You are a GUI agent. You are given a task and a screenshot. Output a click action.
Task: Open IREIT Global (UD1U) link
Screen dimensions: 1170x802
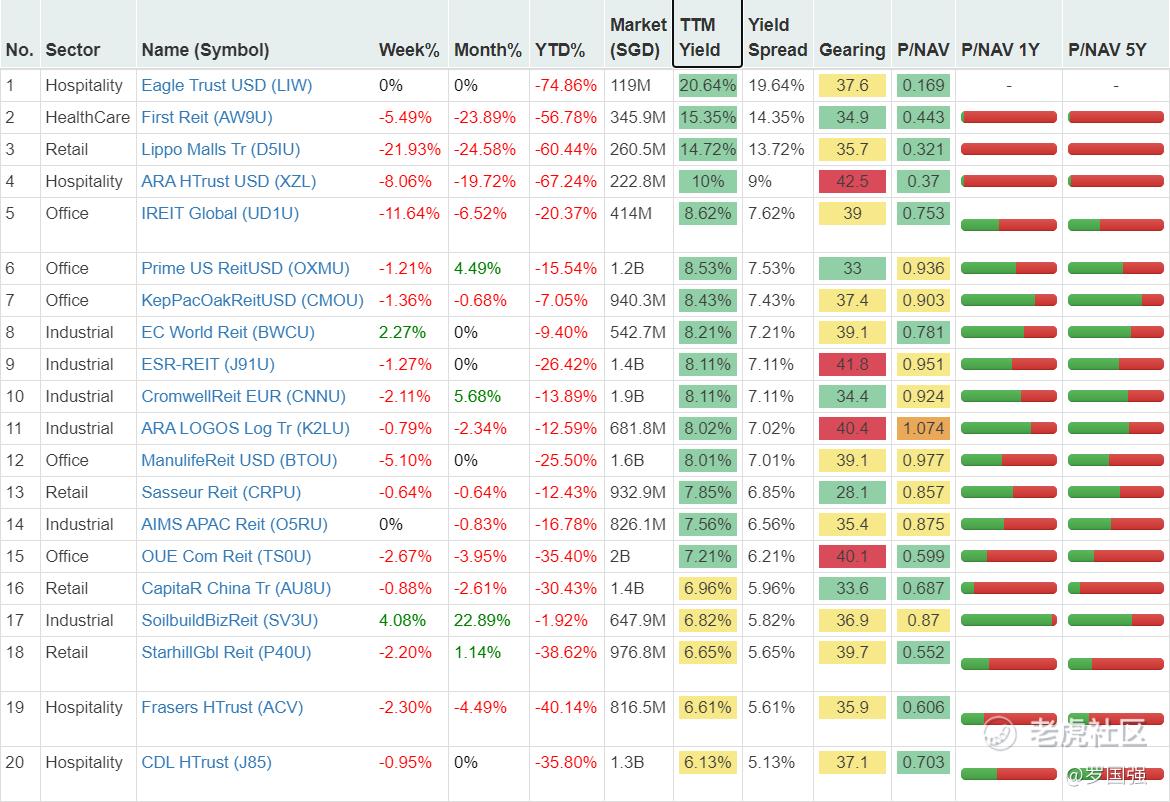coord(220,213)
